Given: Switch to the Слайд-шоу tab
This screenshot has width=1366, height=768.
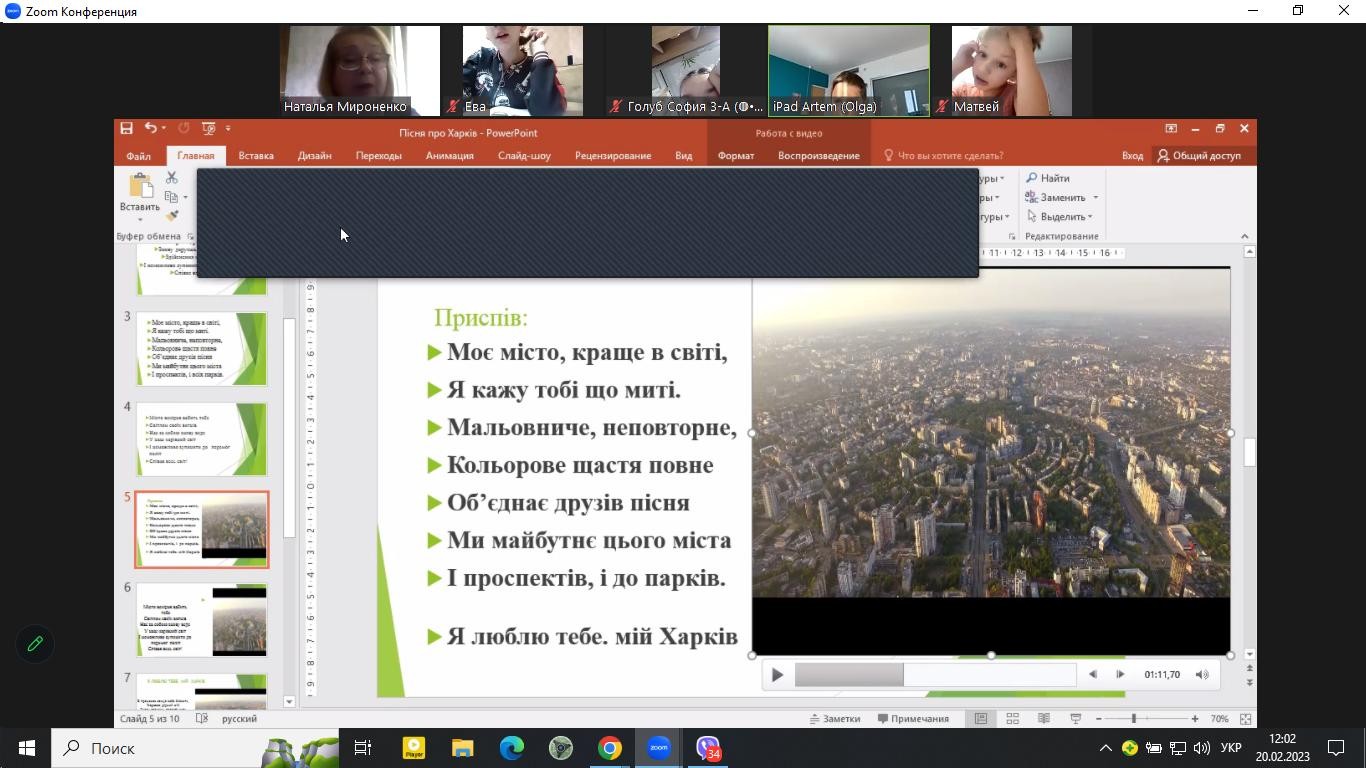Looking at the screenshot, I should tap(524, 156).
